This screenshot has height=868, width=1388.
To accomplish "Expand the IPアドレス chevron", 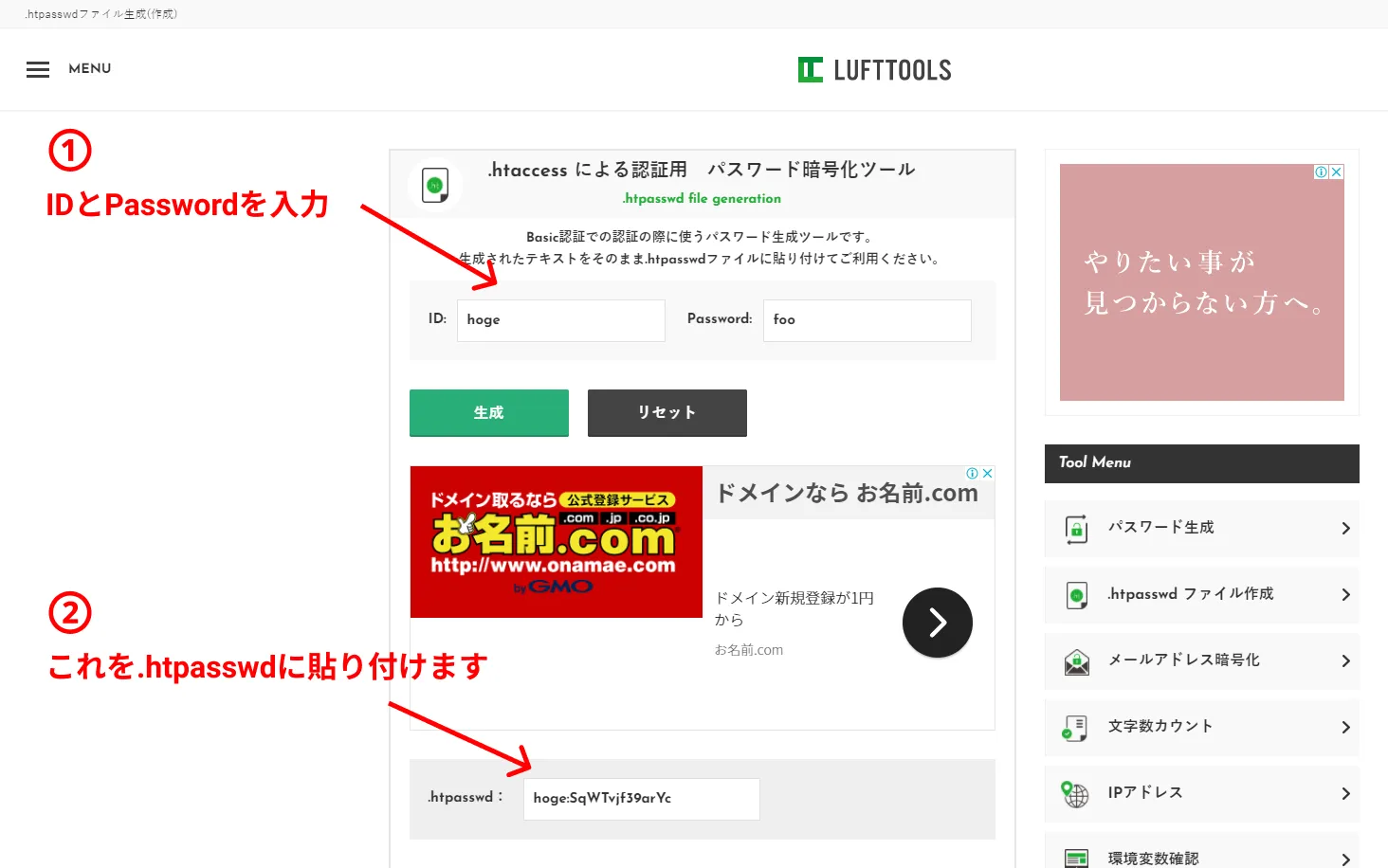I will (1345, 794).
